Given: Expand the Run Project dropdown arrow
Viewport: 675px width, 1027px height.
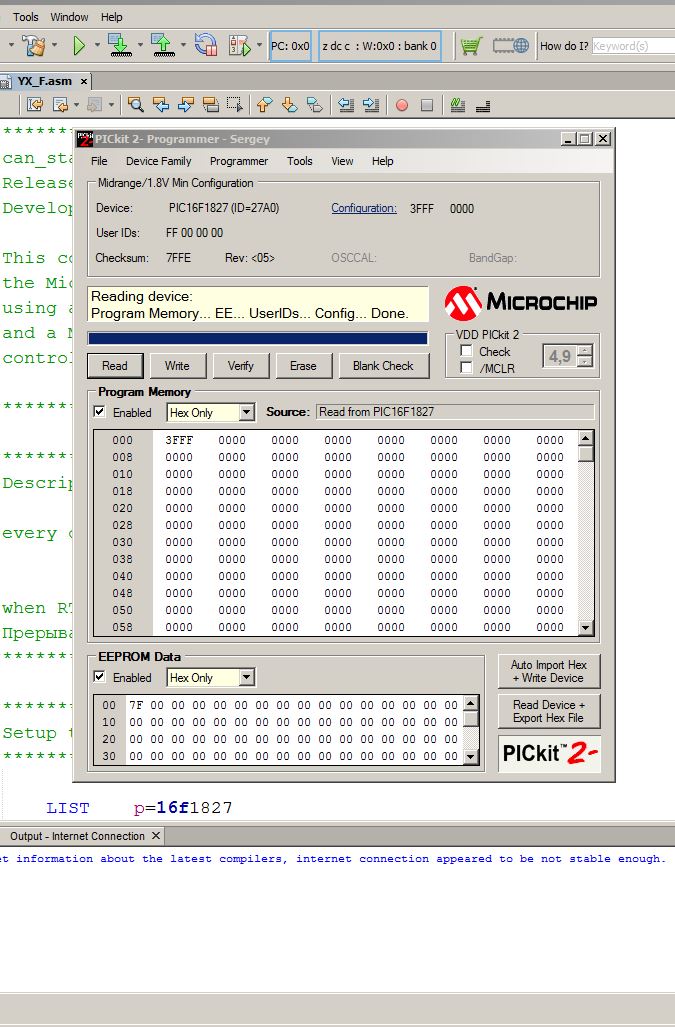Looking at the screenshot, I should coord(97,45).
